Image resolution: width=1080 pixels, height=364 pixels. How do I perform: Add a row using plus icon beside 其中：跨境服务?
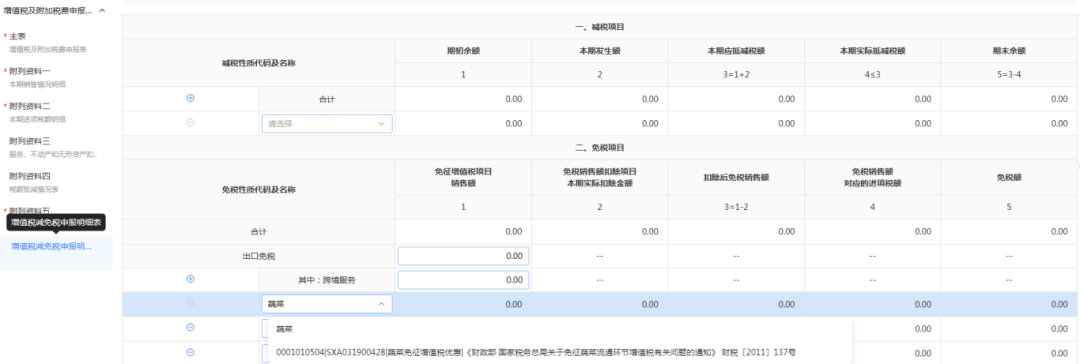coord(191,279)
